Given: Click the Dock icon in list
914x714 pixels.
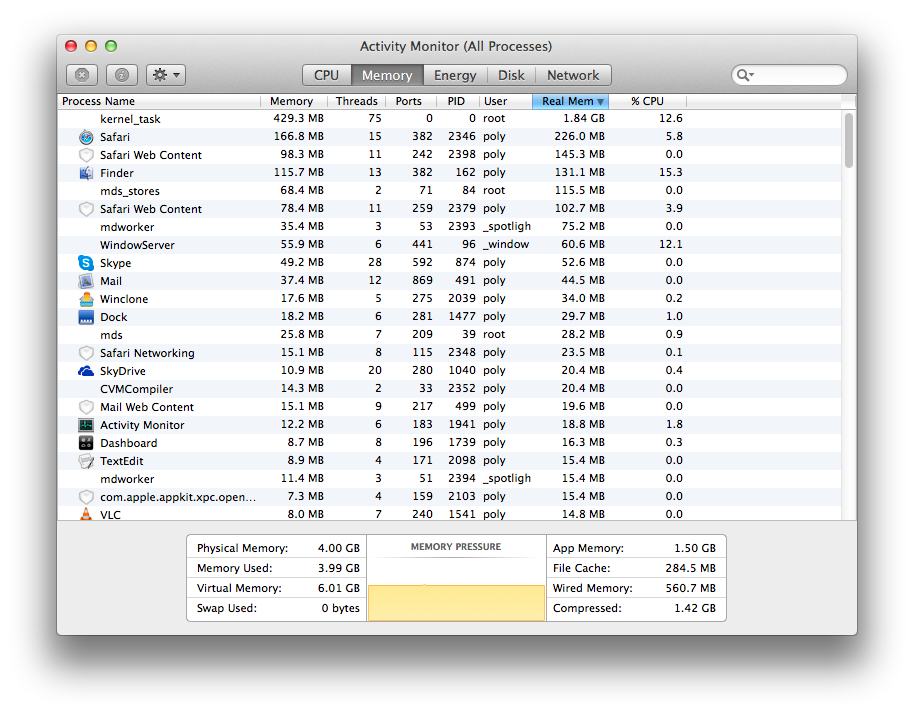Looking at the screenshot, I should click(86, 317).
